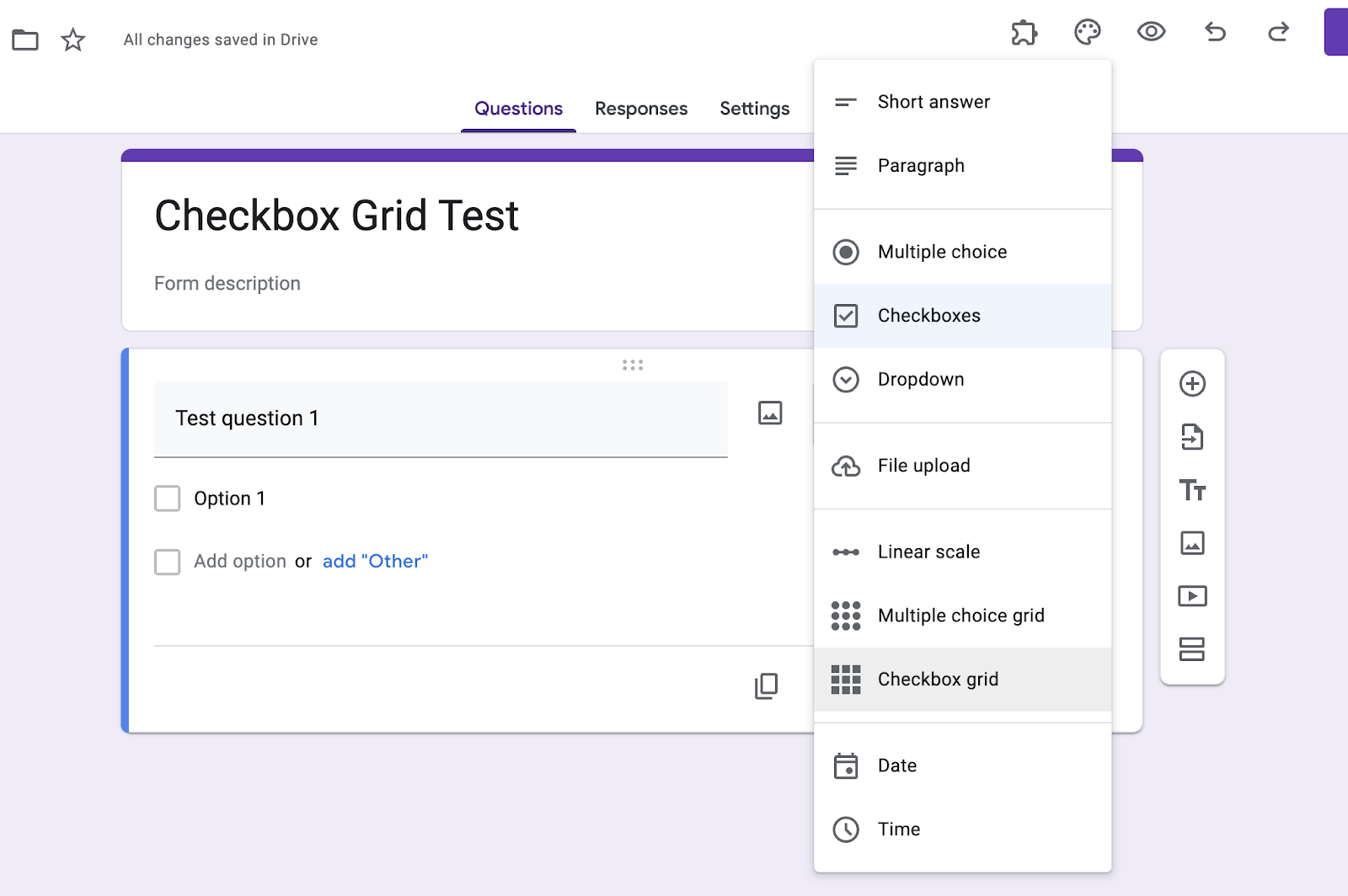Viewport: 1348px width, 896px height.
Task: Open the Settings tab
Action: point(754,109)
